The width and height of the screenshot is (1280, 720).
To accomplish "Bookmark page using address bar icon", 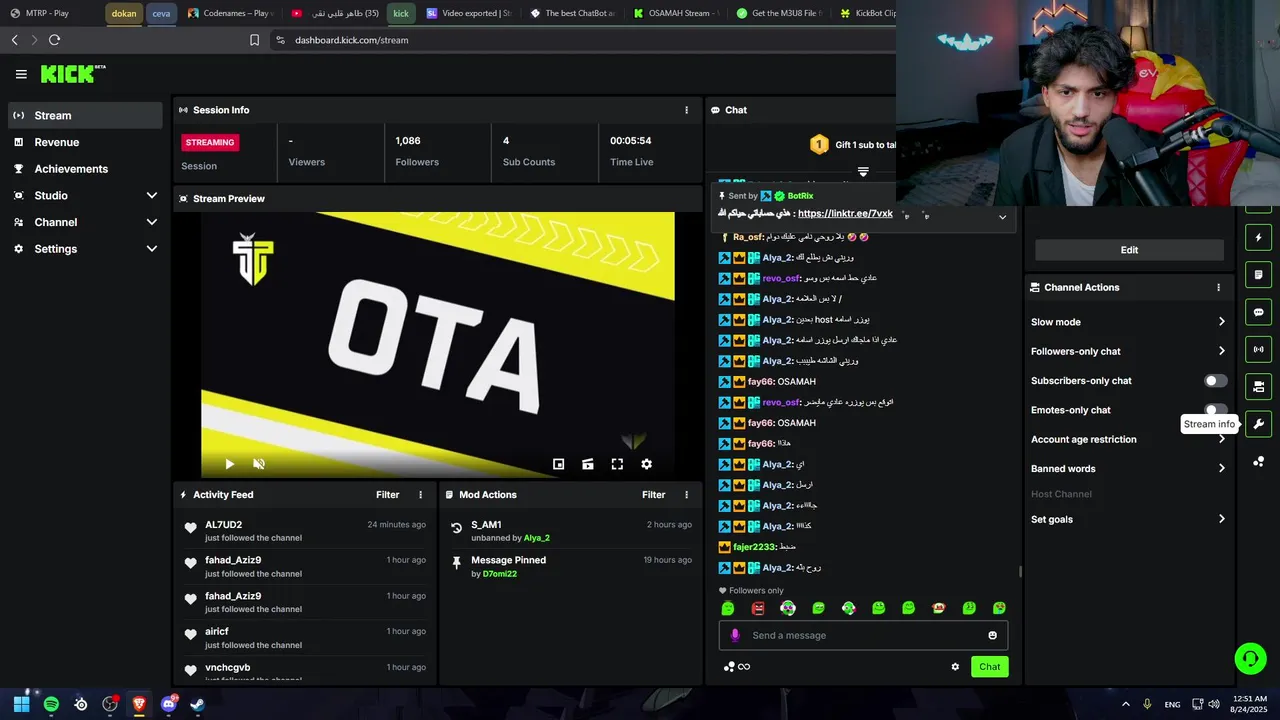I will click(x=254, y=40).
